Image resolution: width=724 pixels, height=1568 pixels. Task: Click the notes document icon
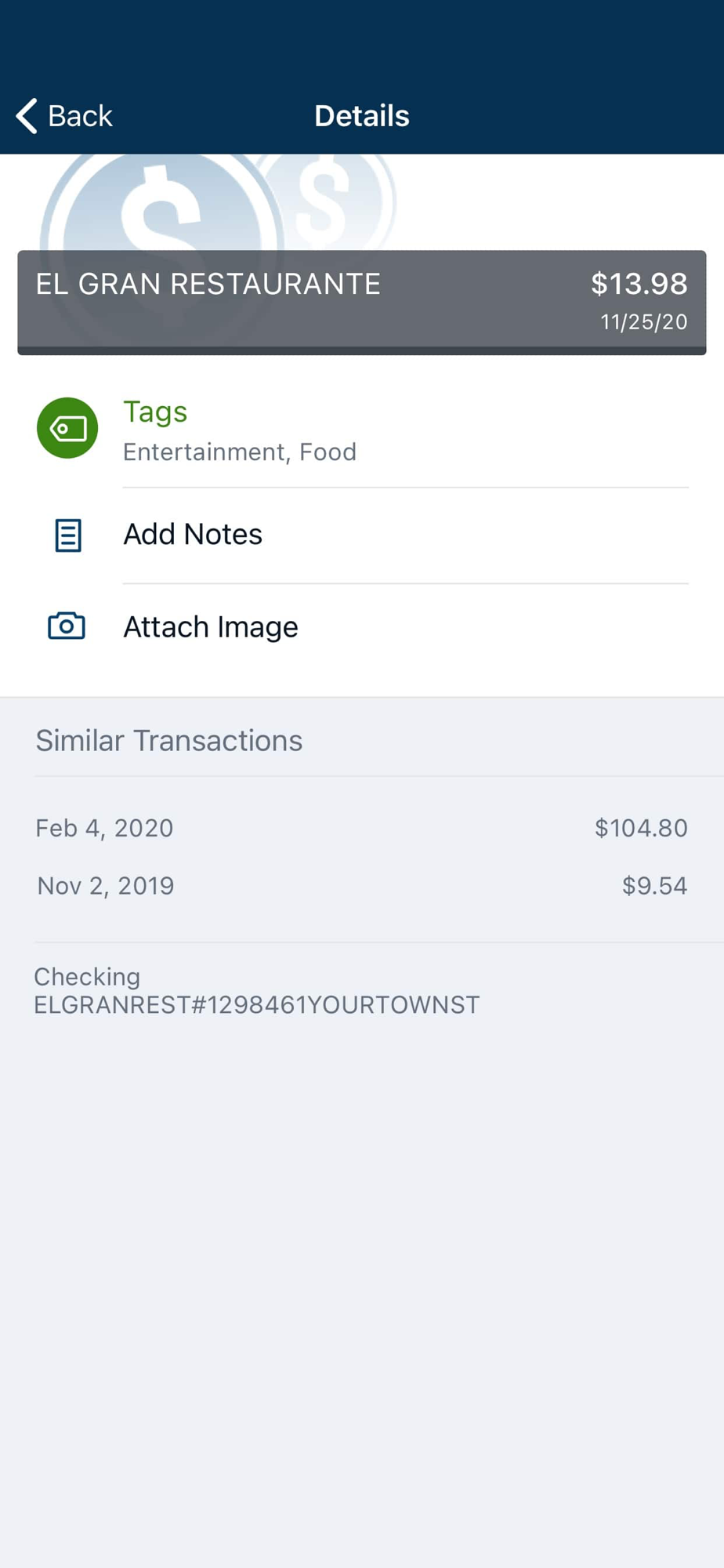coord(68,535)
